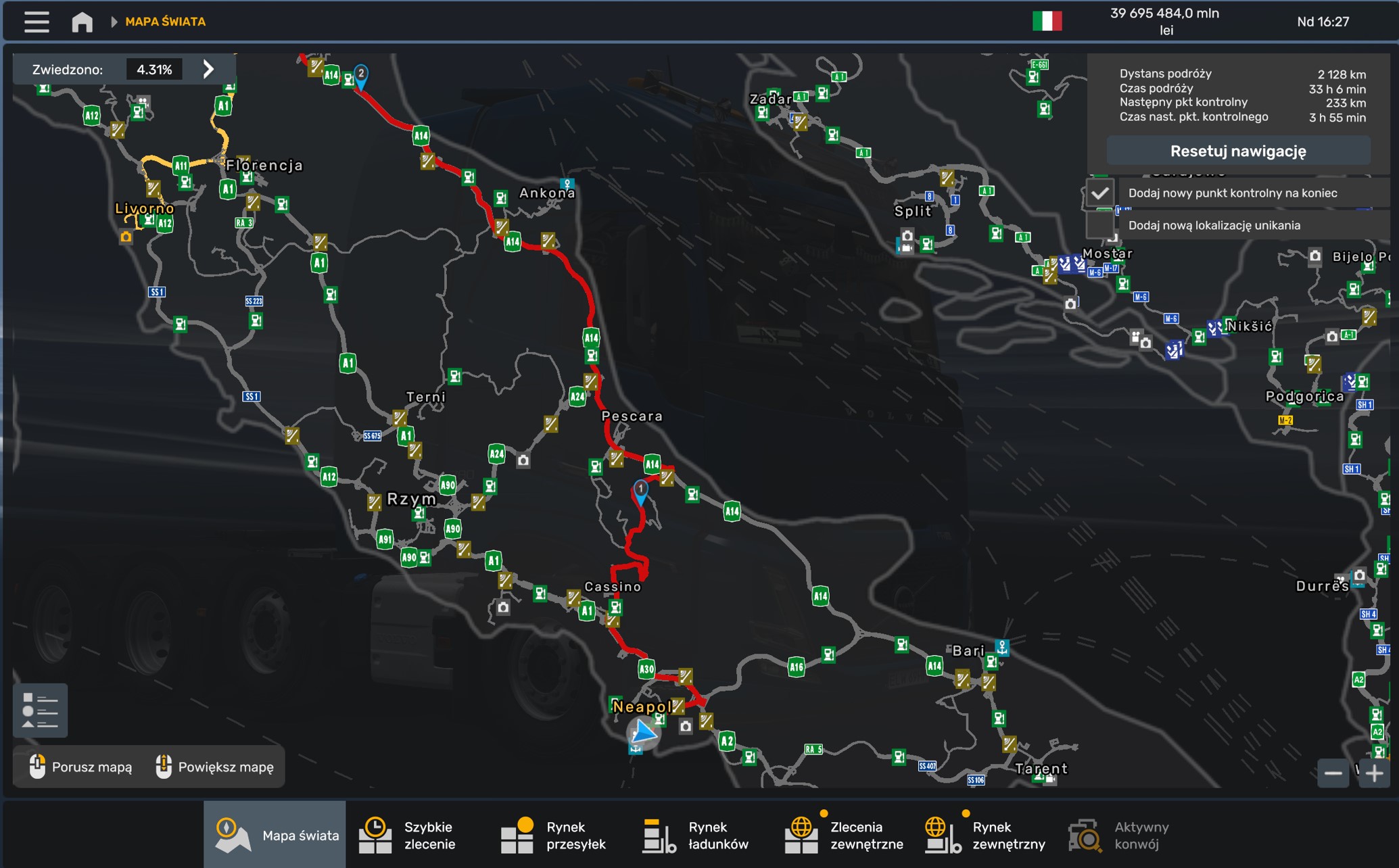This screenshot has width=1399, height=868.
Task: Click the Terni city label
Action: pyautogui.click(x=426, y=397)
